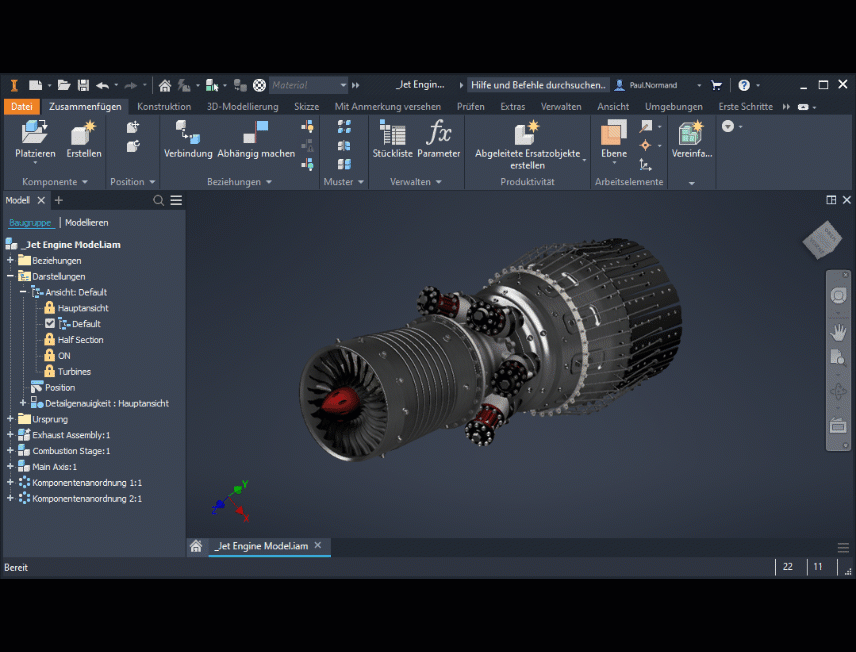Open the Model browser hamburger menu
Viewport: 856px width, 652px height.
click(176, 200)
